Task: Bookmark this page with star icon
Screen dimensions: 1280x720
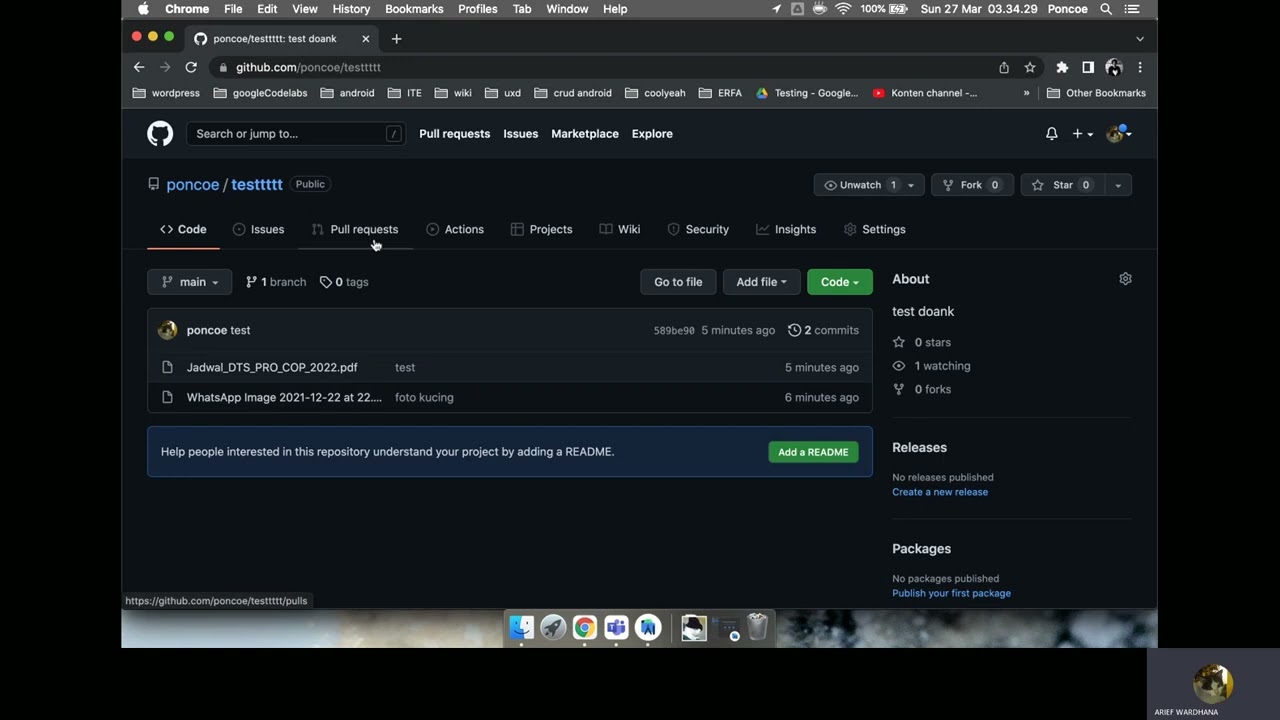Action: pos(1030,67)
